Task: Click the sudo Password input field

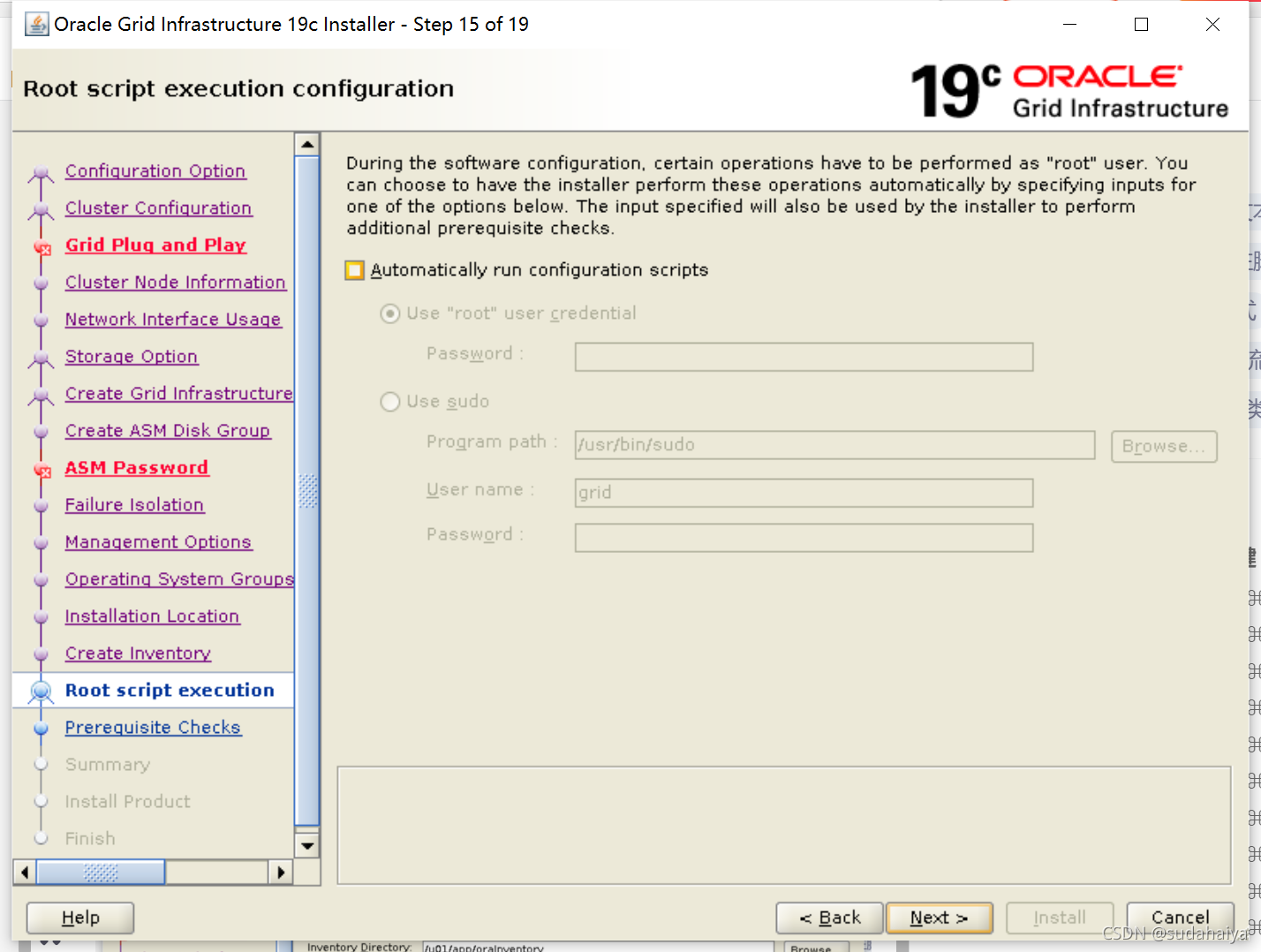Action: [804, 538]
